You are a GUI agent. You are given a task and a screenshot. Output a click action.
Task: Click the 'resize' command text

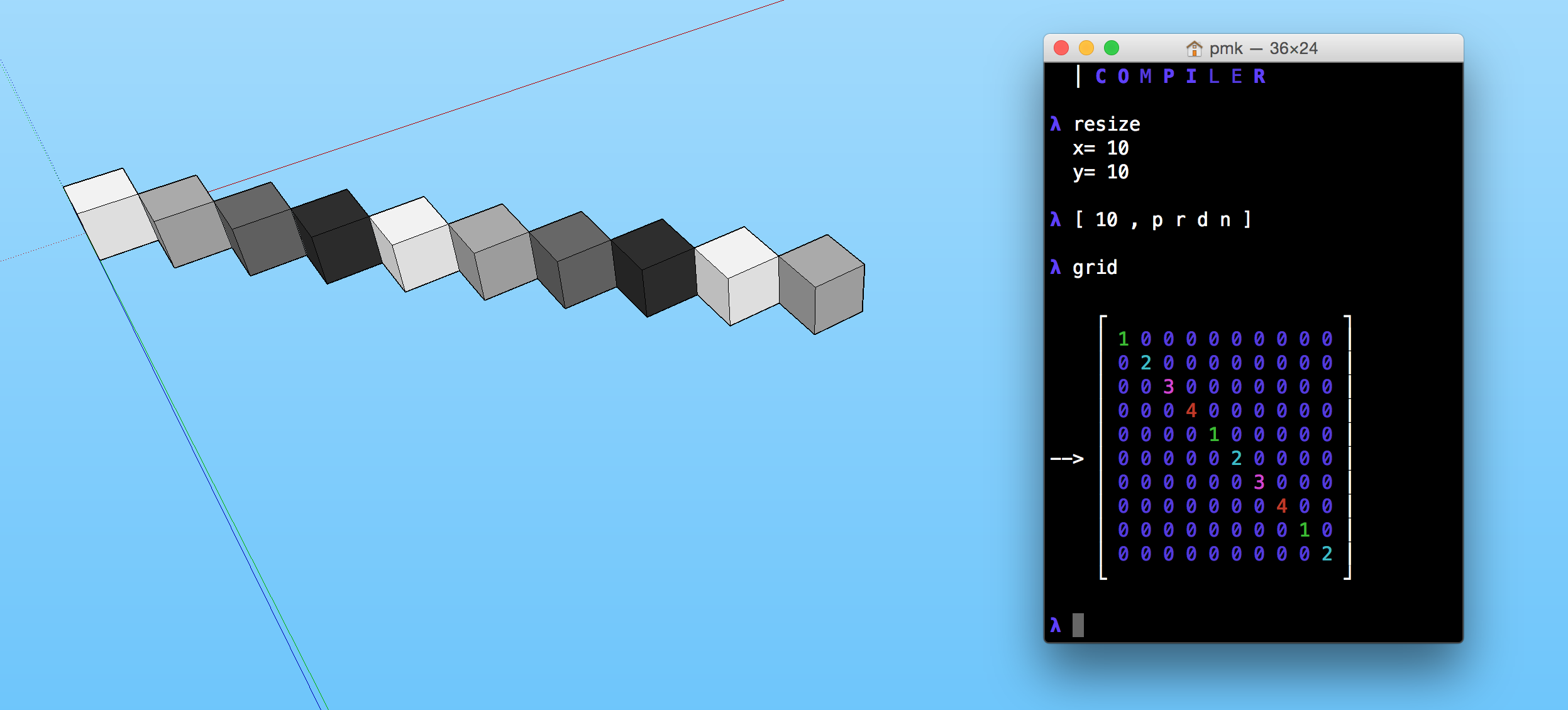[1107, 124]
